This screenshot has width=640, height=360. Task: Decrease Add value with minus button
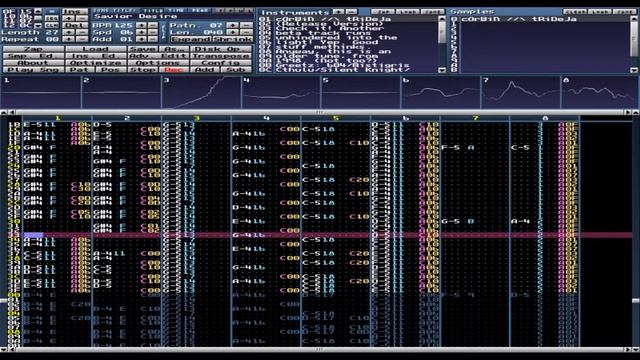tap(153, 39)
